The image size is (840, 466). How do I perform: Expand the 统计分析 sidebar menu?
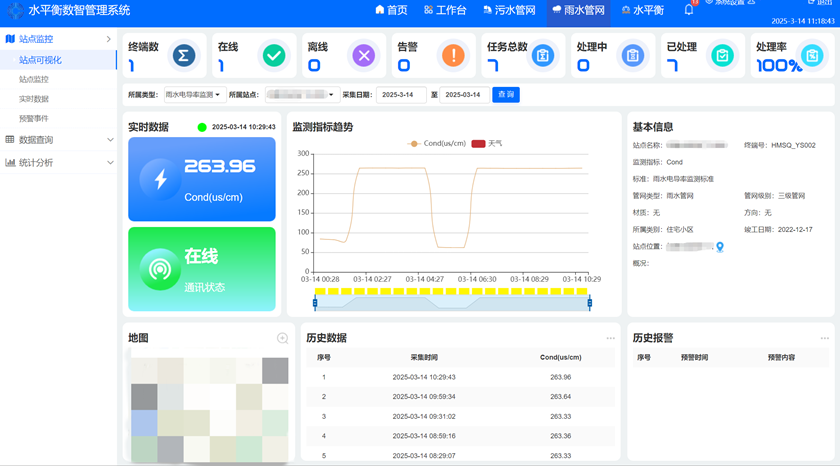tap(58, 162)
